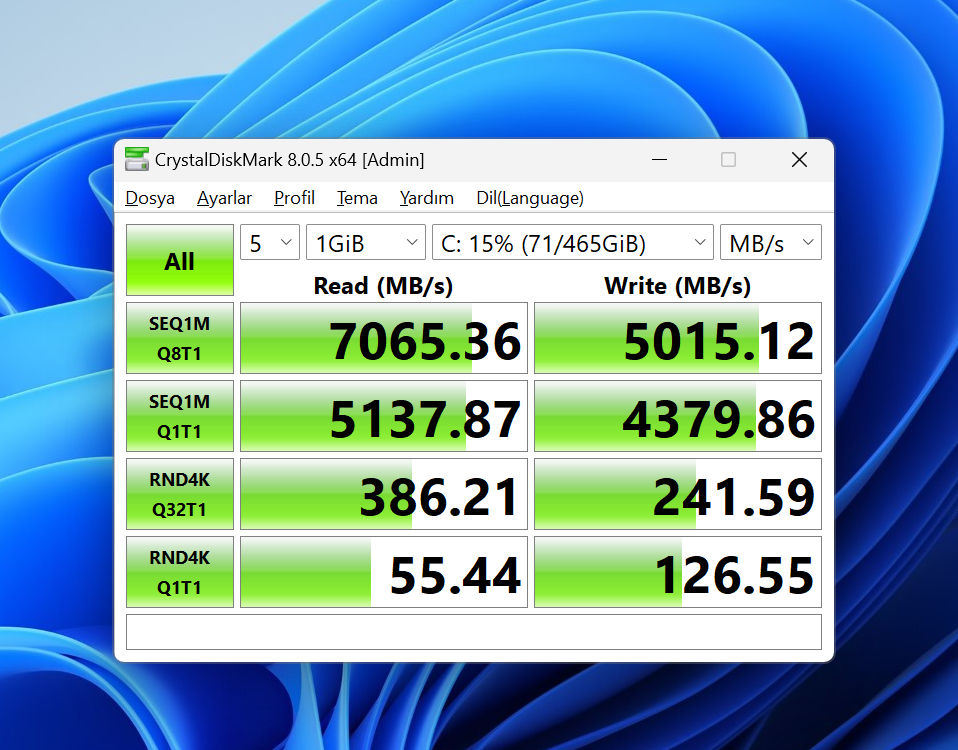Select the 5137.87 read result
The height and width of the screenshot is (750, 958).
tap(384, 416)
